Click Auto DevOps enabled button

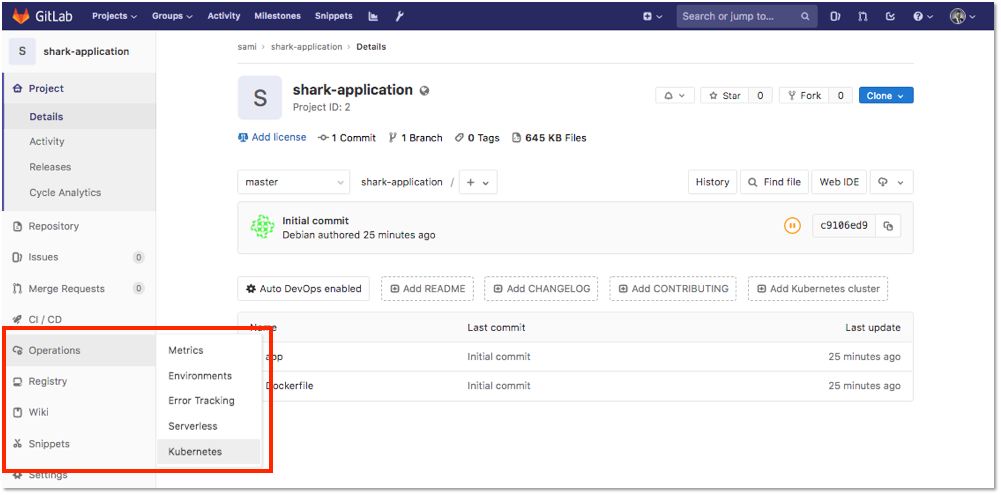tap(303, 289)
